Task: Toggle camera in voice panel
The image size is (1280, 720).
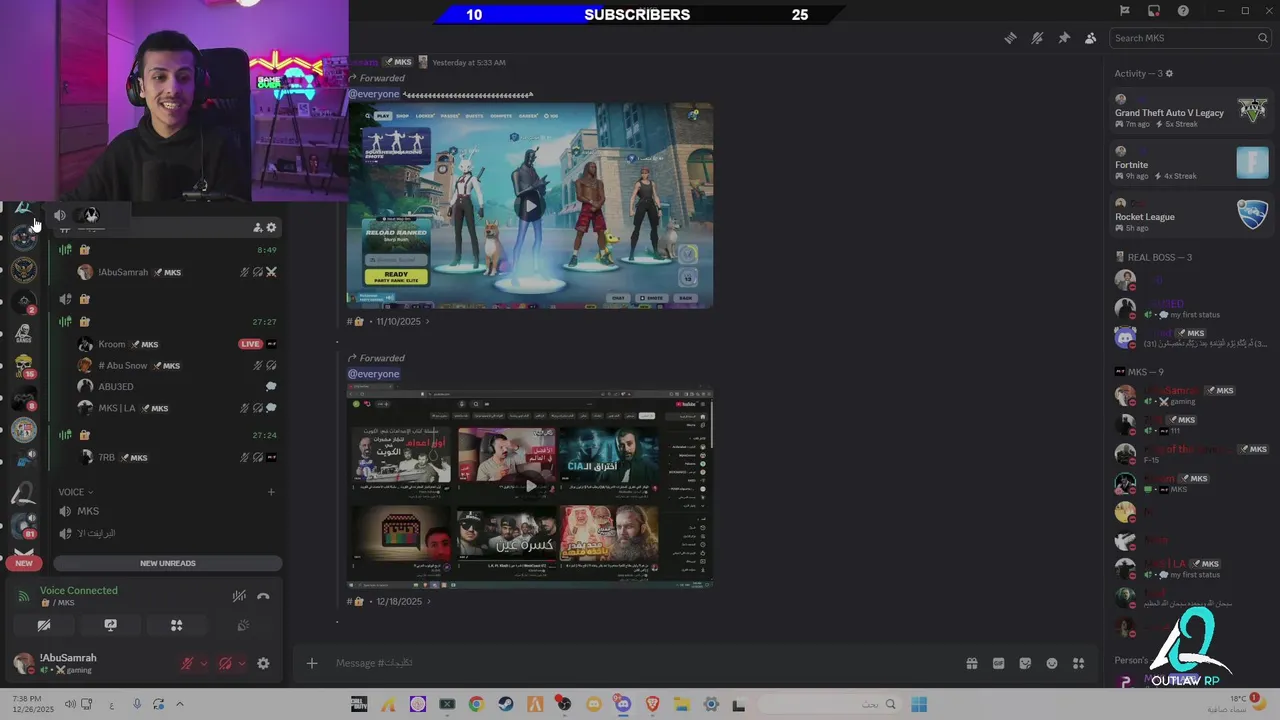Action: [44, 625]
